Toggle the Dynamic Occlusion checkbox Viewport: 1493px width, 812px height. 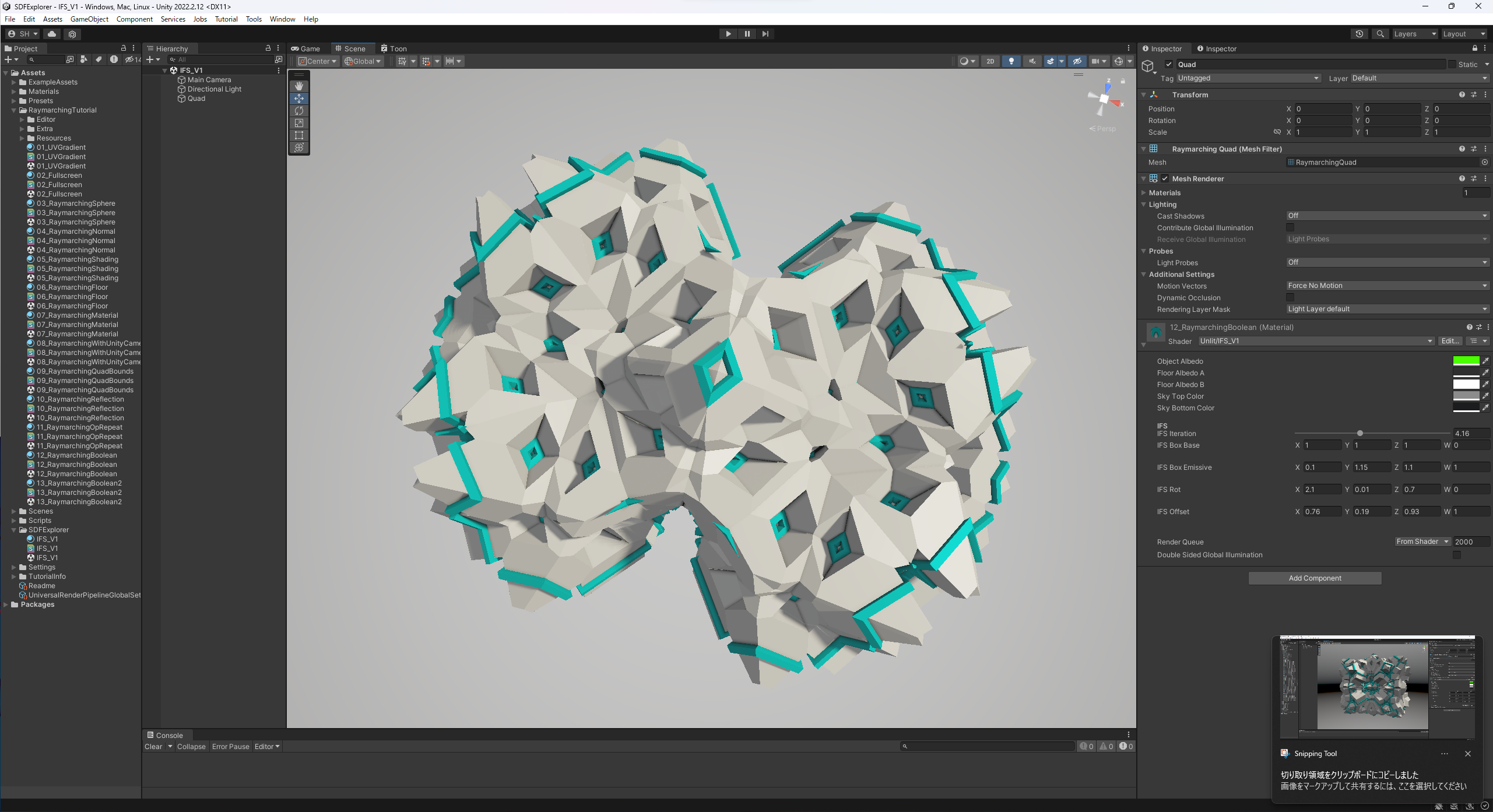1290,297
